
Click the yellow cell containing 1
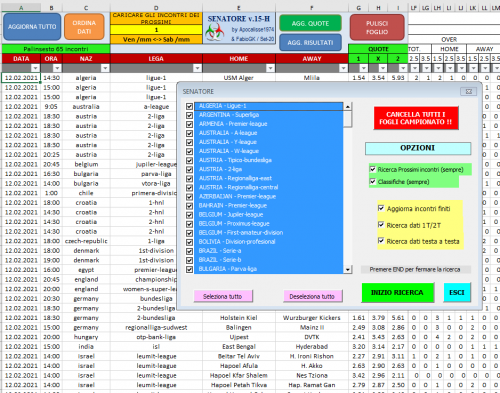click(x=156, y=30)
